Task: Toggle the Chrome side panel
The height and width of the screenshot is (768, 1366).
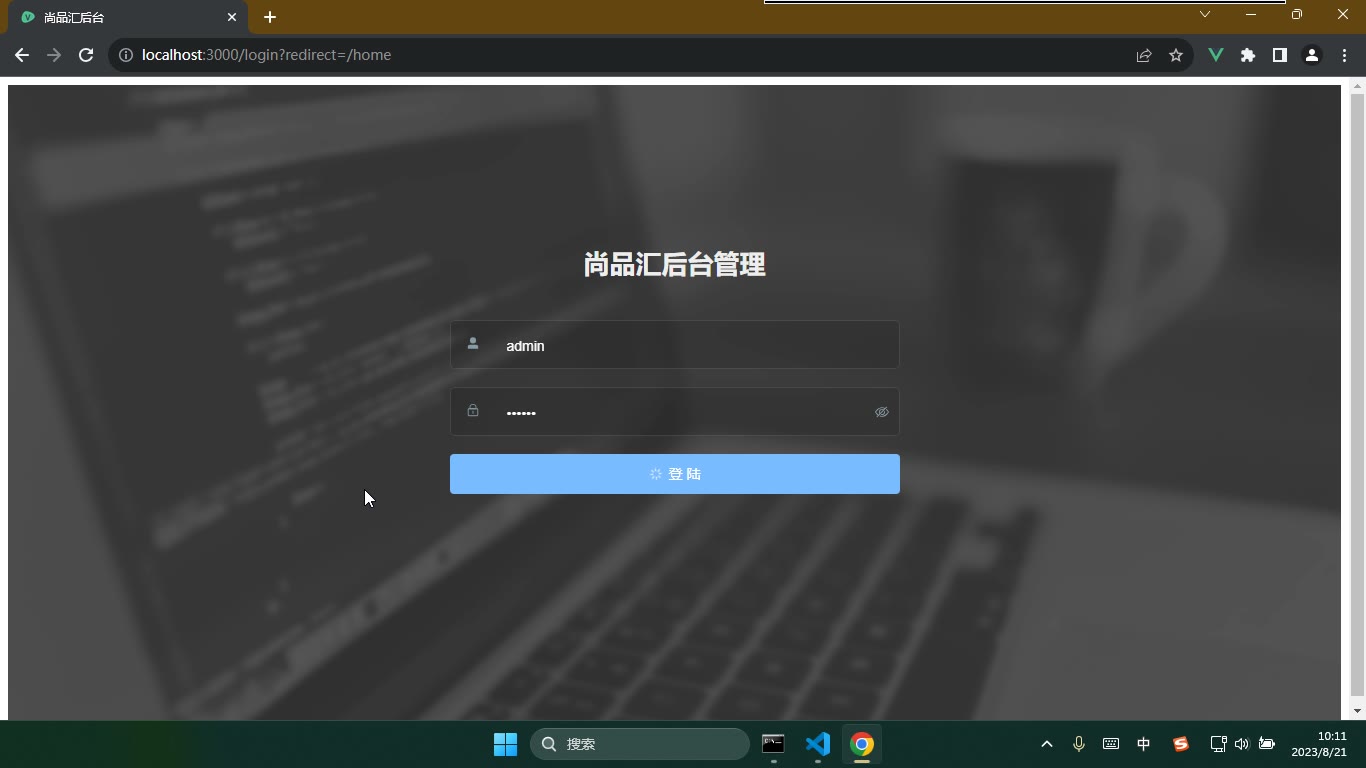Action: pyautogui.click(x=1279, y=55)
